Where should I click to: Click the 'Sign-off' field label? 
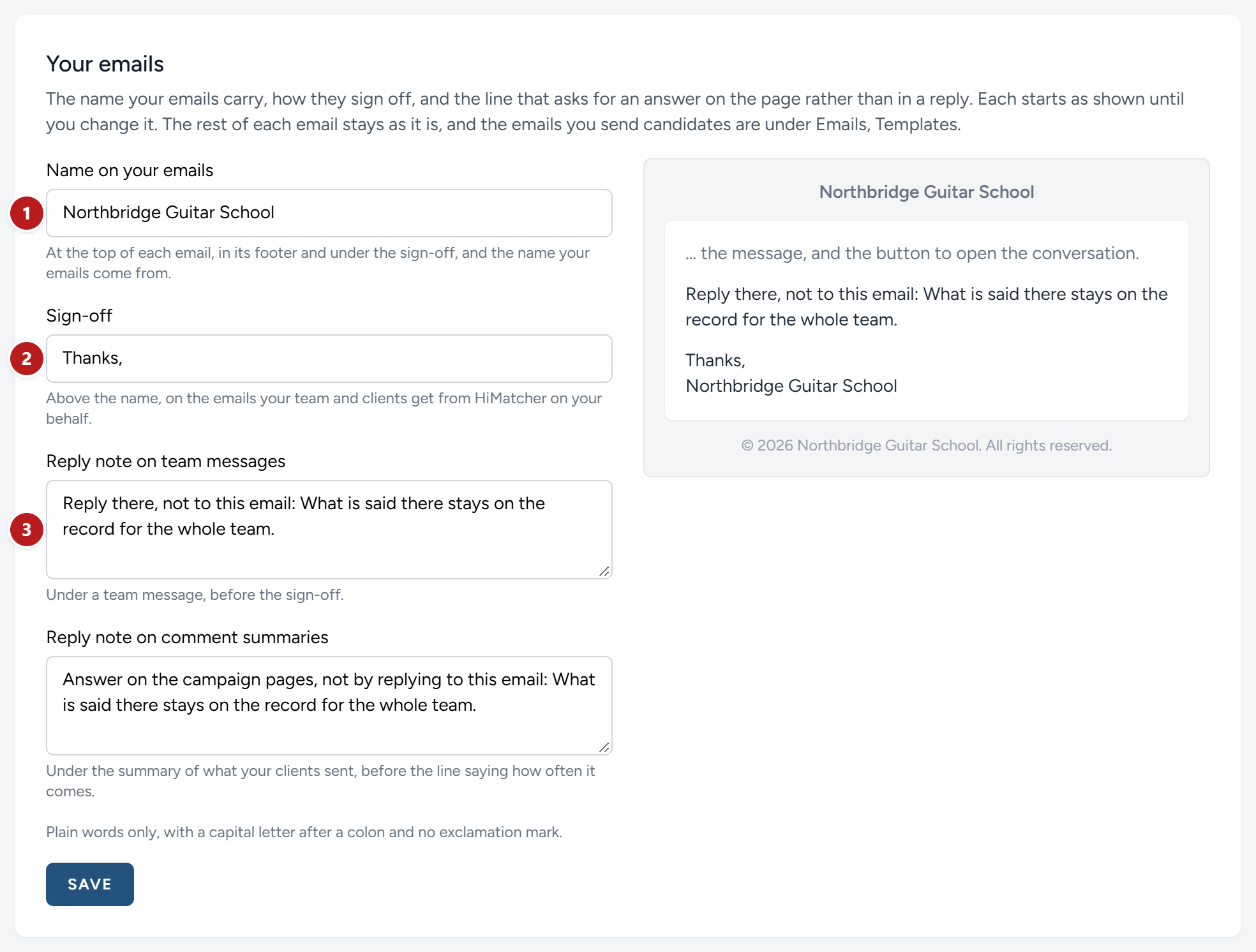pyautogui.click(x=79, y=316)
